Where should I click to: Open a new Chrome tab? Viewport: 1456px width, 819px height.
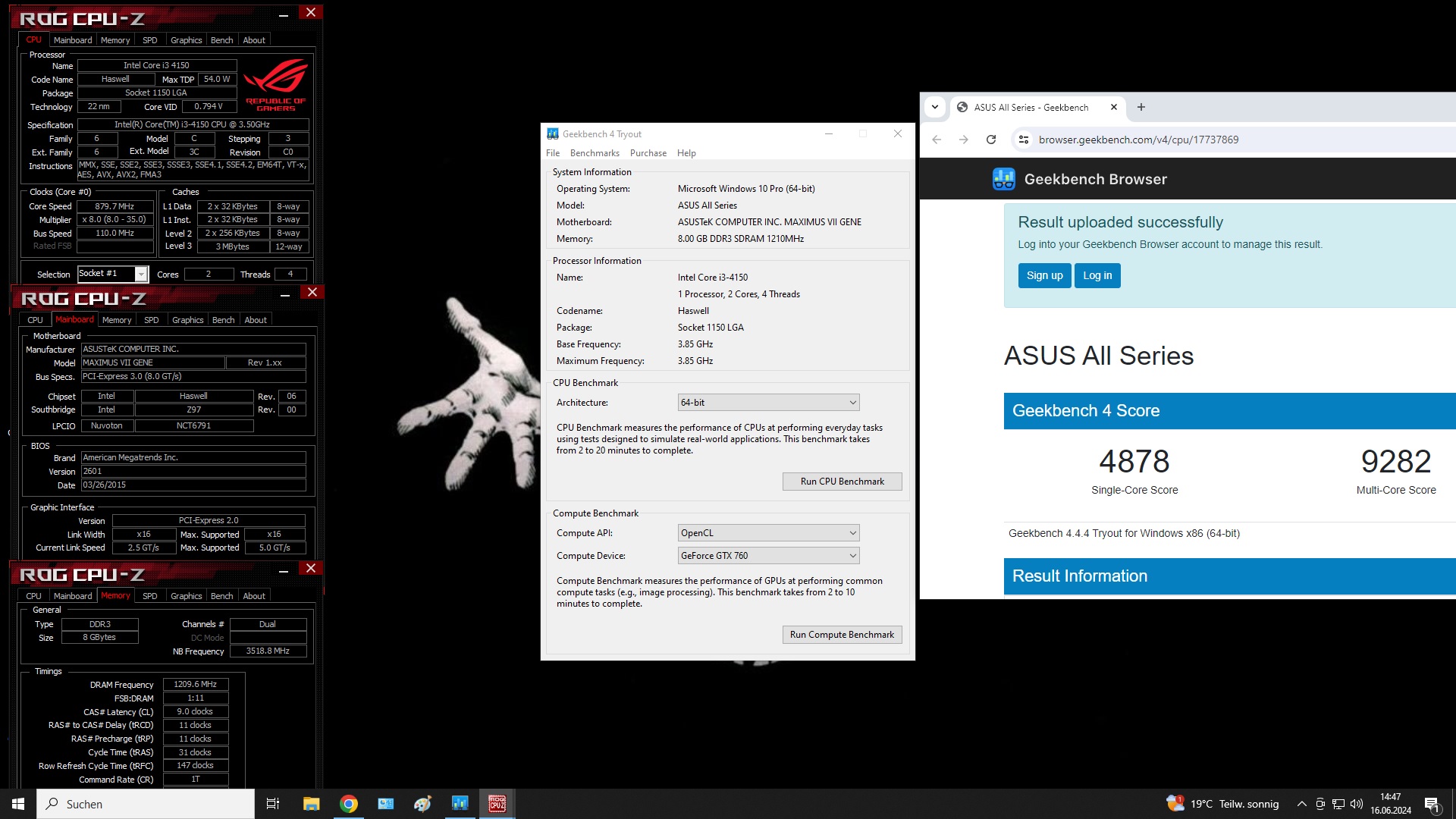pos(1141,107)
